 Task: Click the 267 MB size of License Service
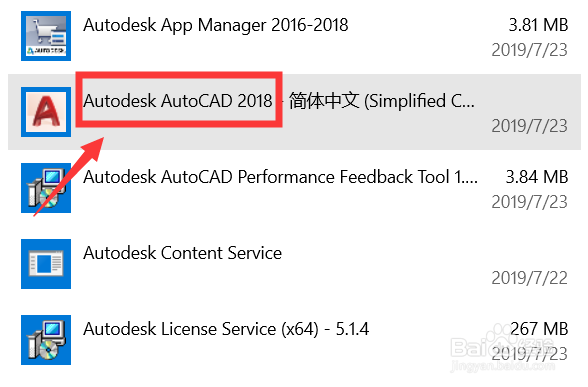tap(539, 329)
